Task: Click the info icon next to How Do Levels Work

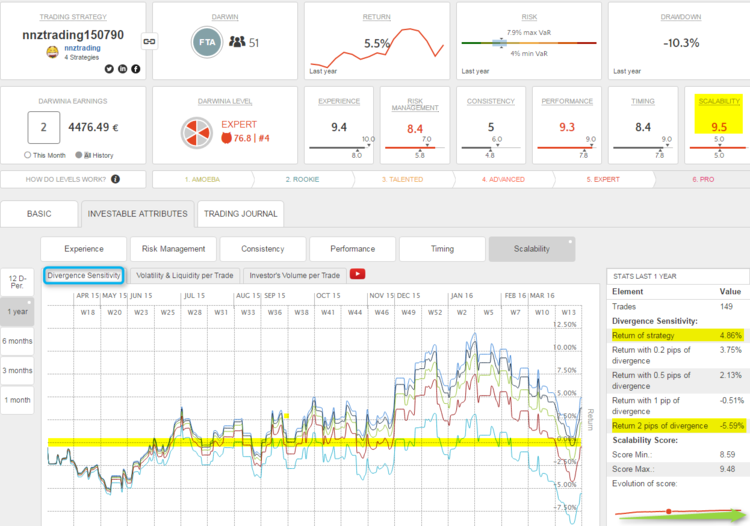Action: (x=116, y=179)
